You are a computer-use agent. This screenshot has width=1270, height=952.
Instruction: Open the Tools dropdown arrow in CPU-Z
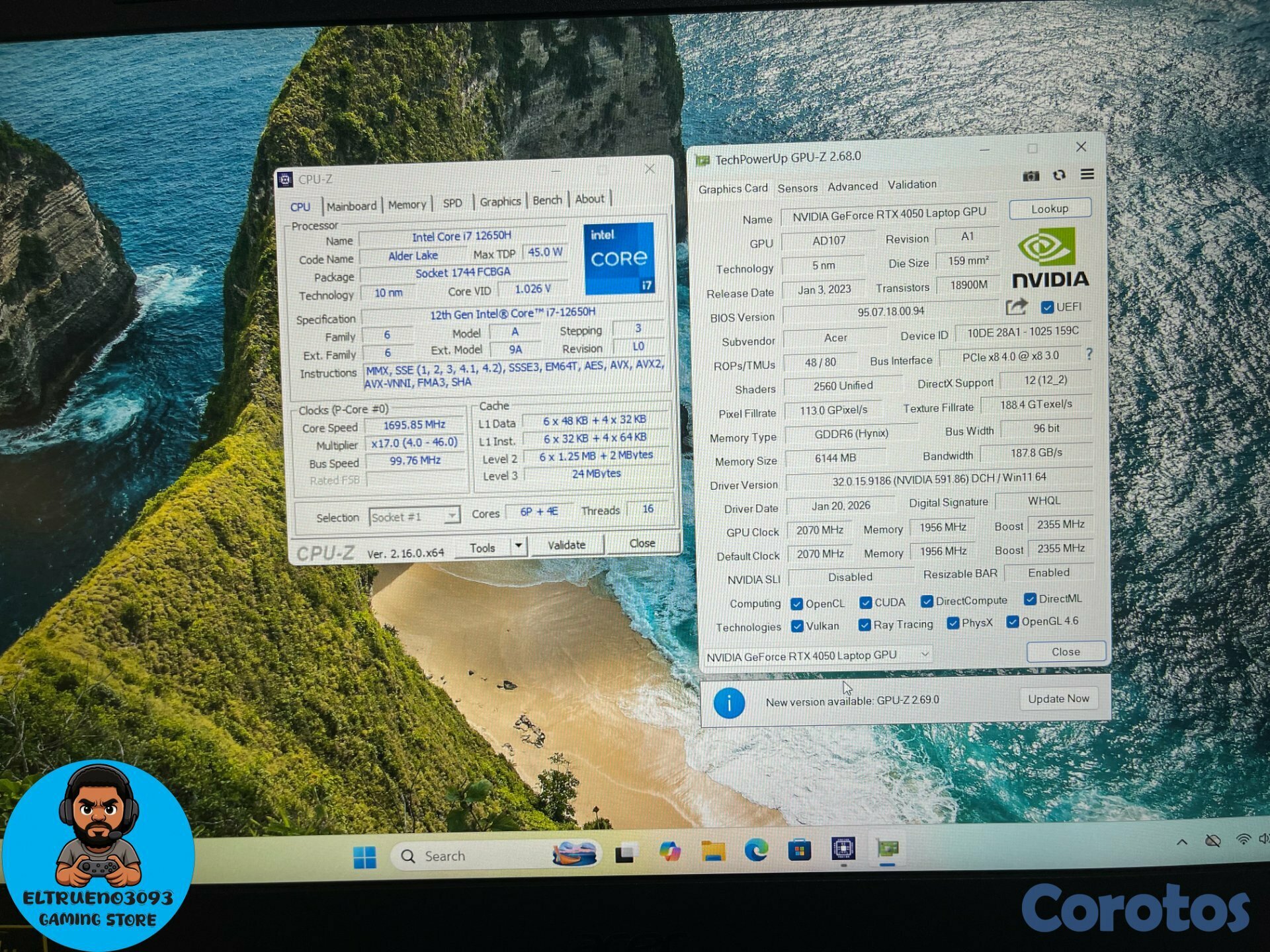coord(519,546)
